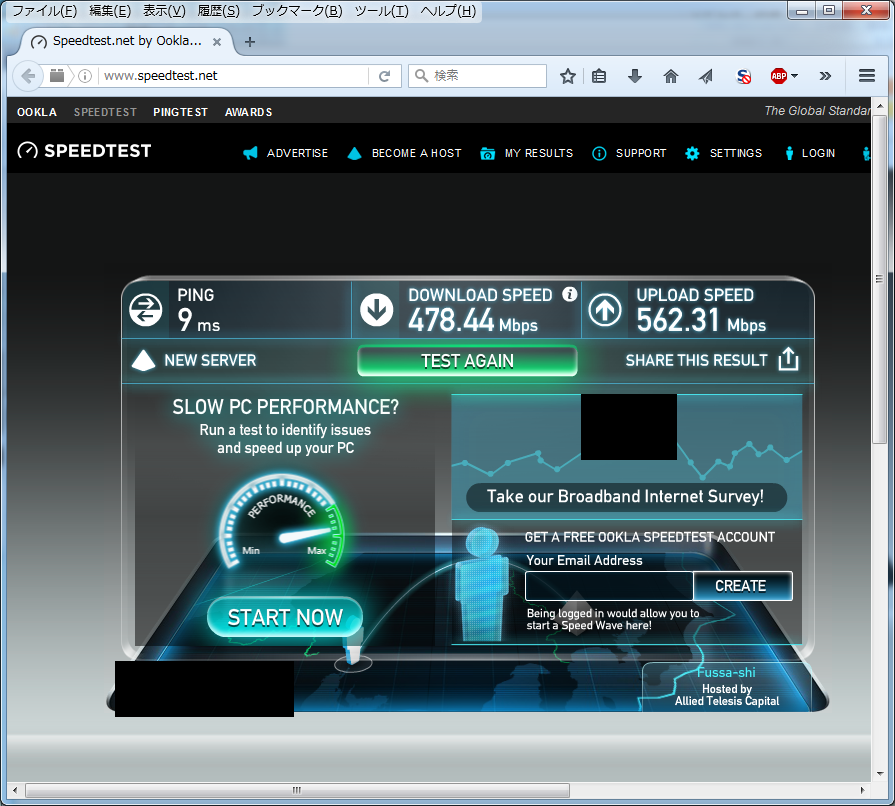This screenshot has height=806, width=895.
Task: Click the download speed arrow icon
Action: [377, 310]
